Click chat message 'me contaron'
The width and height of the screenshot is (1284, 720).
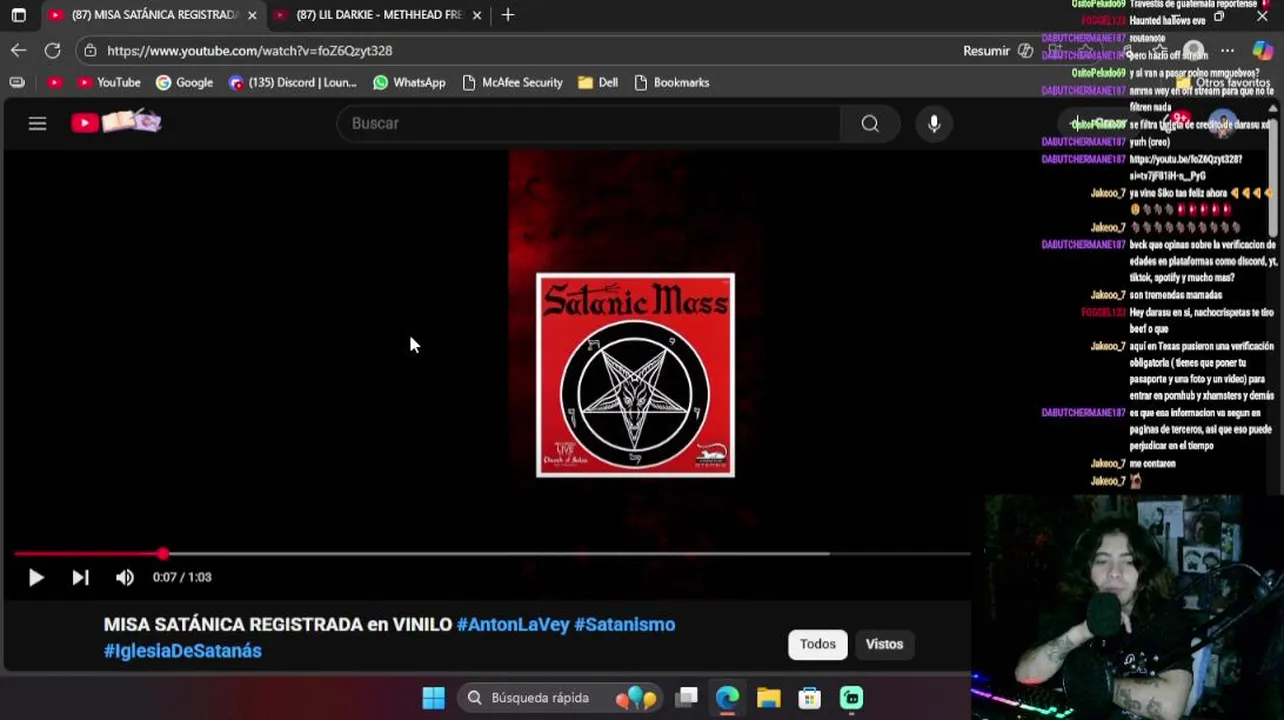pos(1153,464)
